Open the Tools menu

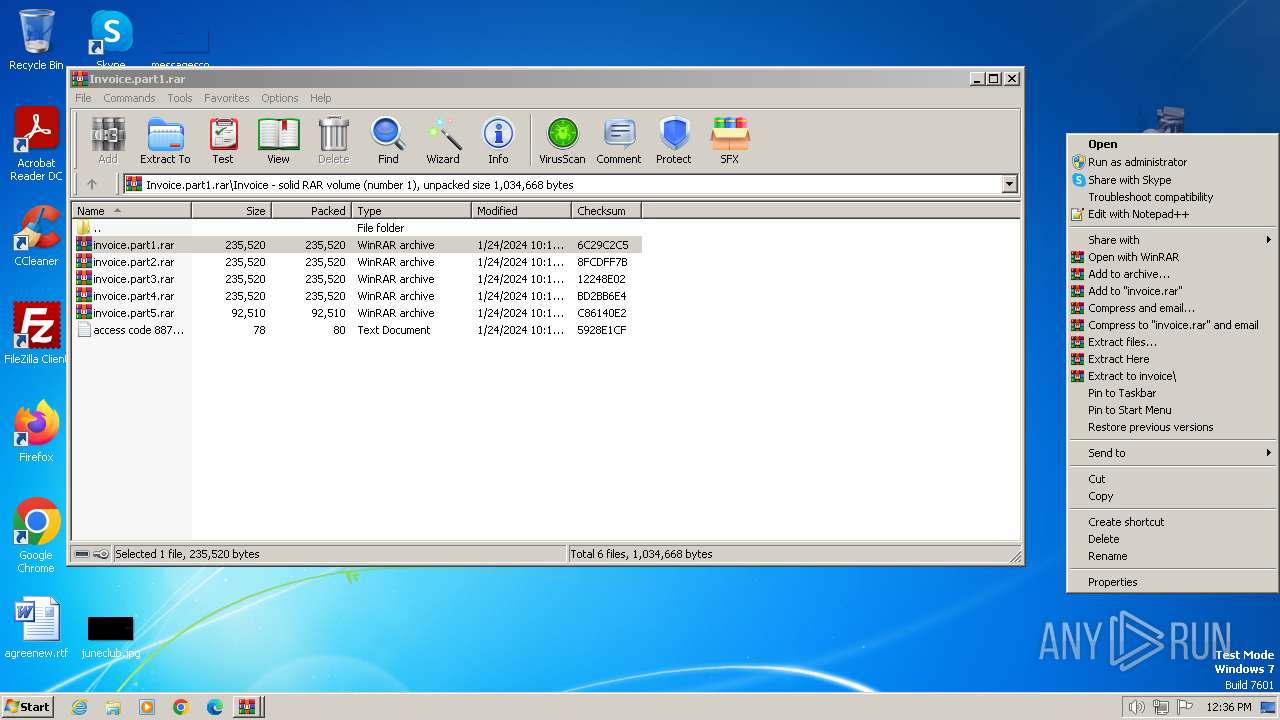[x=180, y=98]
